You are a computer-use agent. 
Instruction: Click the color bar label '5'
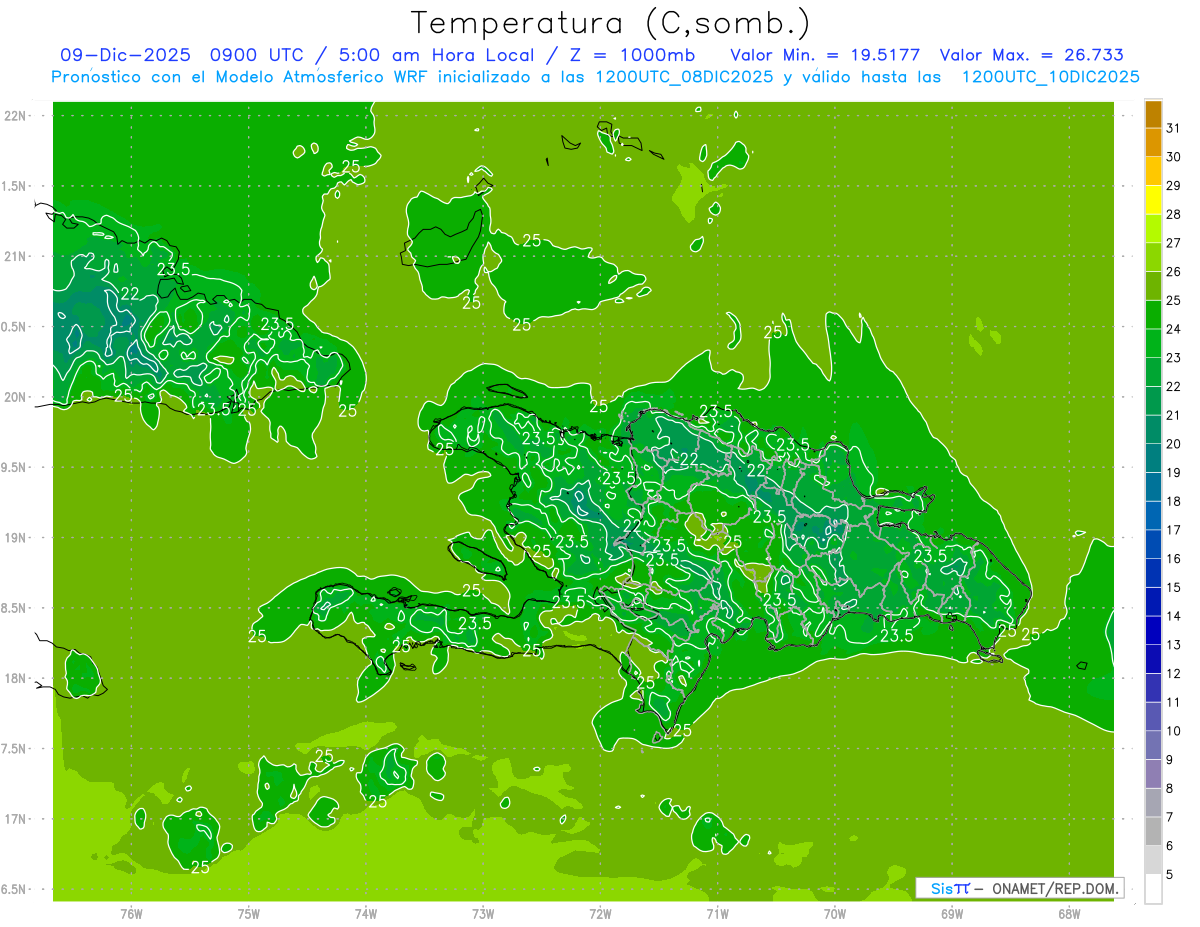coord(1170,875)
